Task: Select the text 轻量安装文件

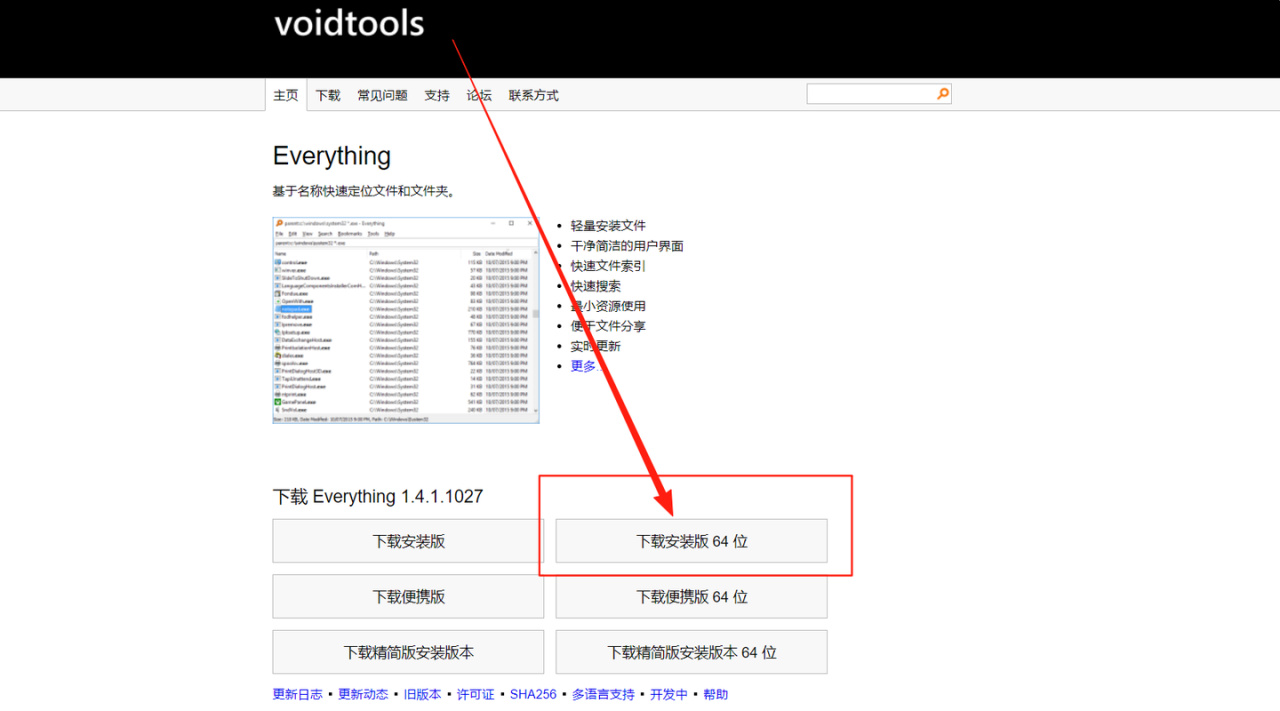Action: point(608,226)
